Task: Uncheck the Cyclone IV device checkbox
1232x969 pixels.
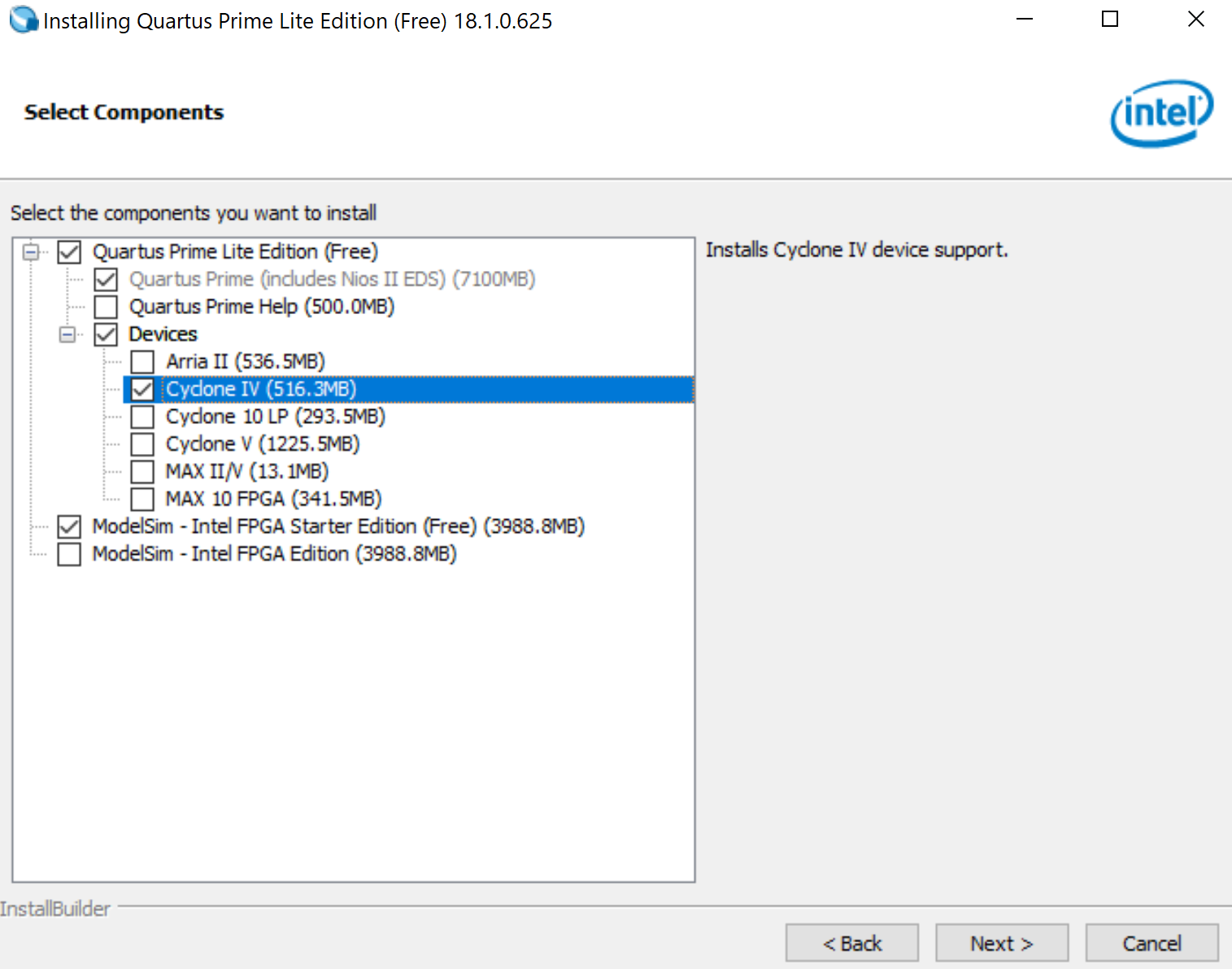Action: [142, 389]
